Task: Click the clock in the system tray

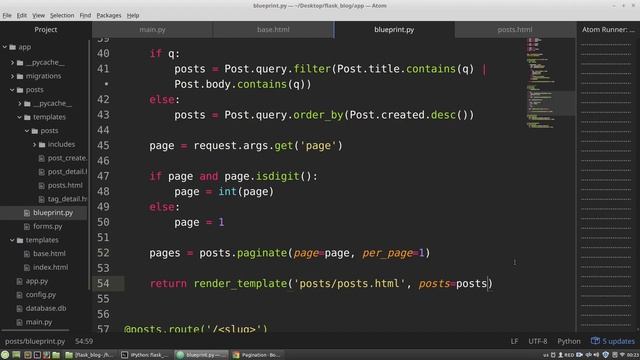Action: click(x=633, y=355)
